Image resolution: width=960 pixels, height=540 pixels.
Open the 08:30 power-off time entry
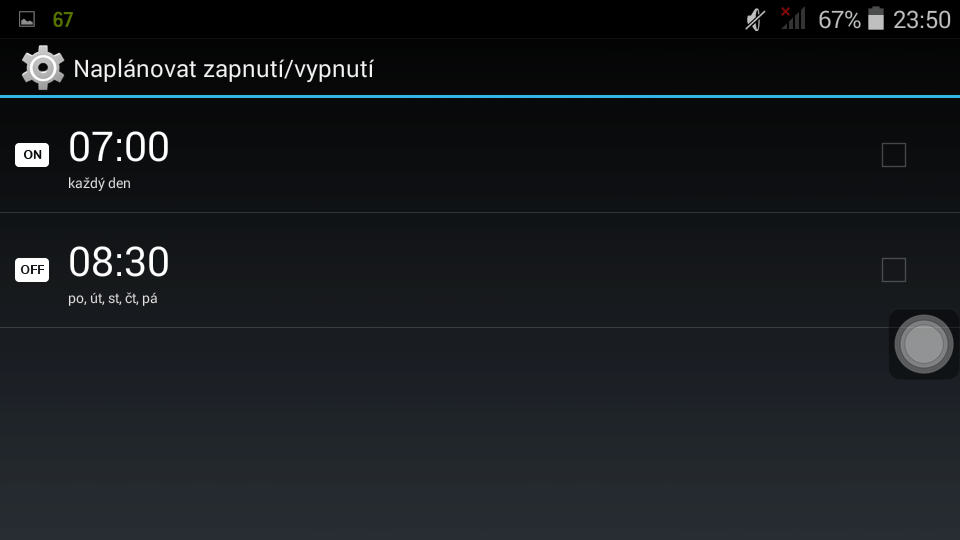(118, 262)
